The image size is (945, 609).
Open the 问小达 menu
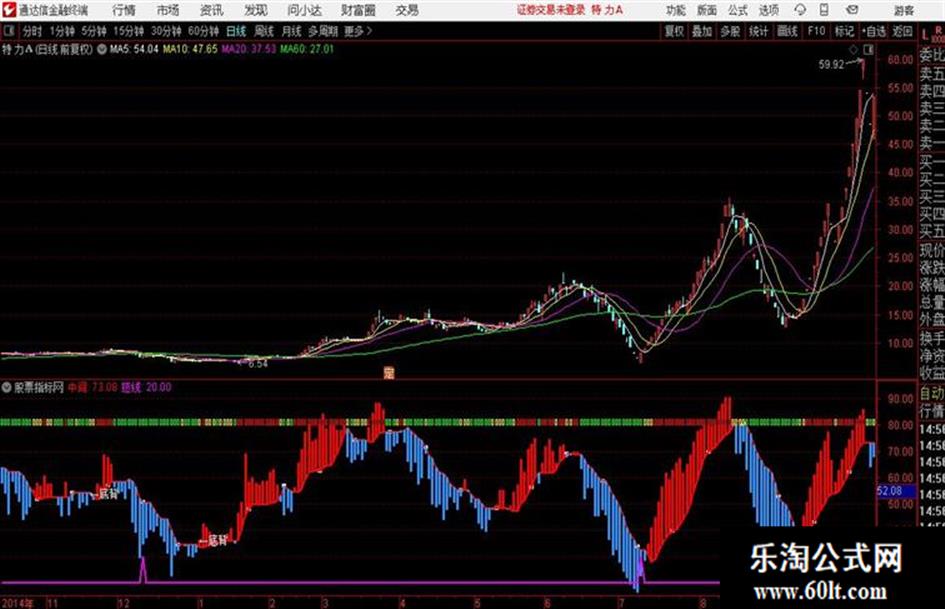click(304, 10)
